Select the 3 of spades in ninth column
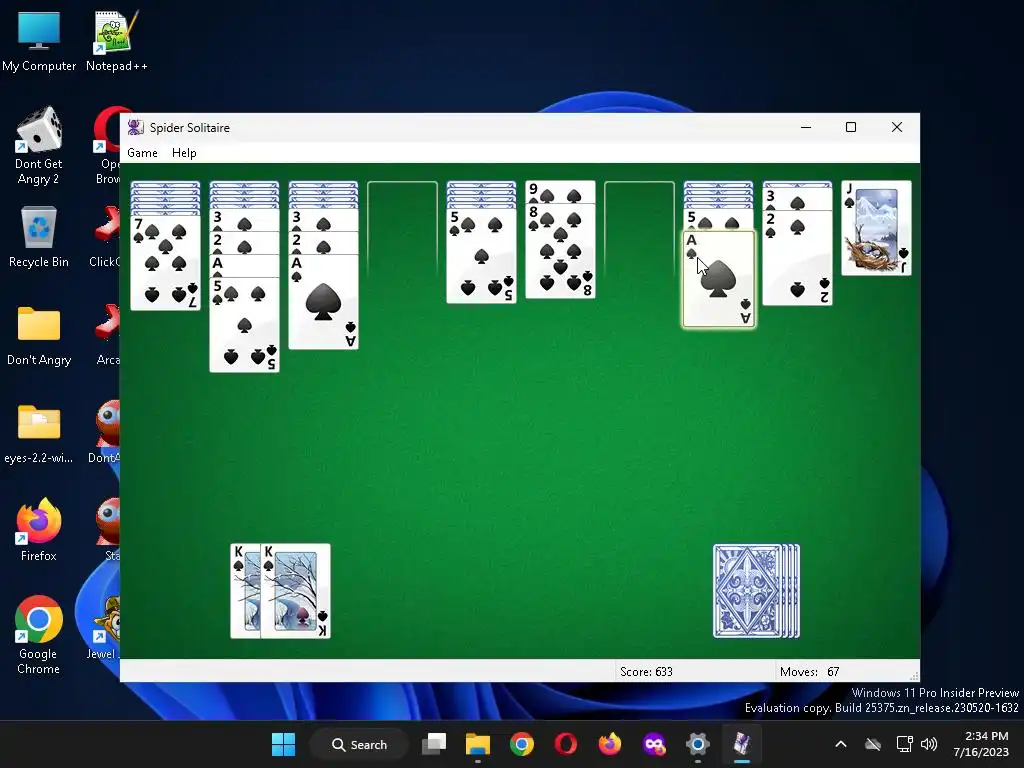 (797, 199)
